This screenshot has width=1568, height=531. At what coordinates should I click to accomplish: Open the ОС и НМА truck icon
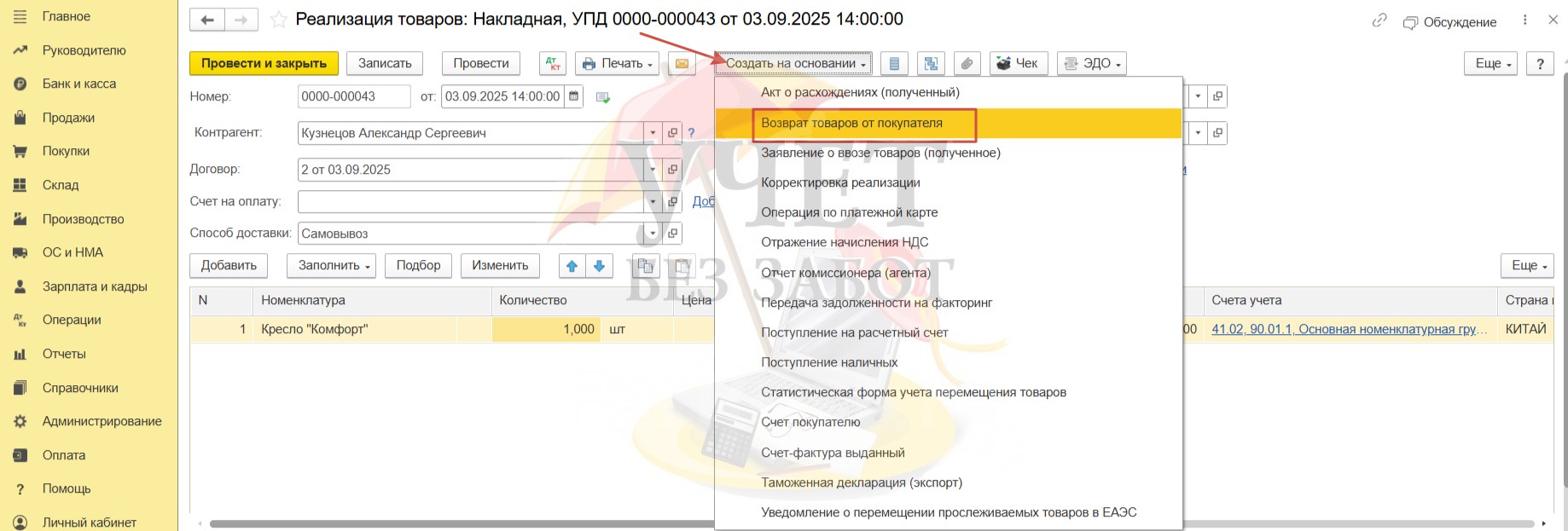(20, 252)
